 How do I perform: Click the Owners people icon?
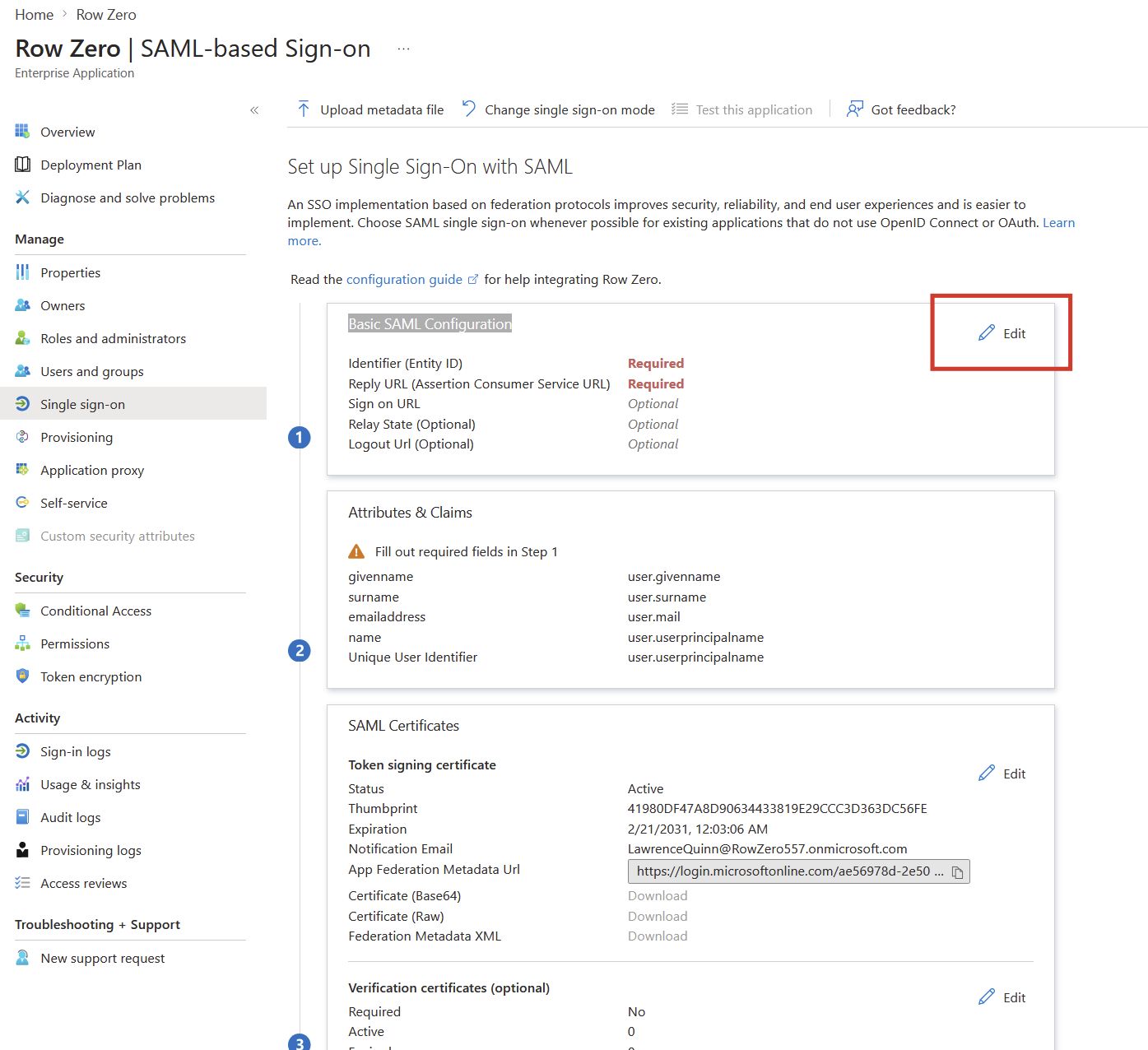click(22, 305)
